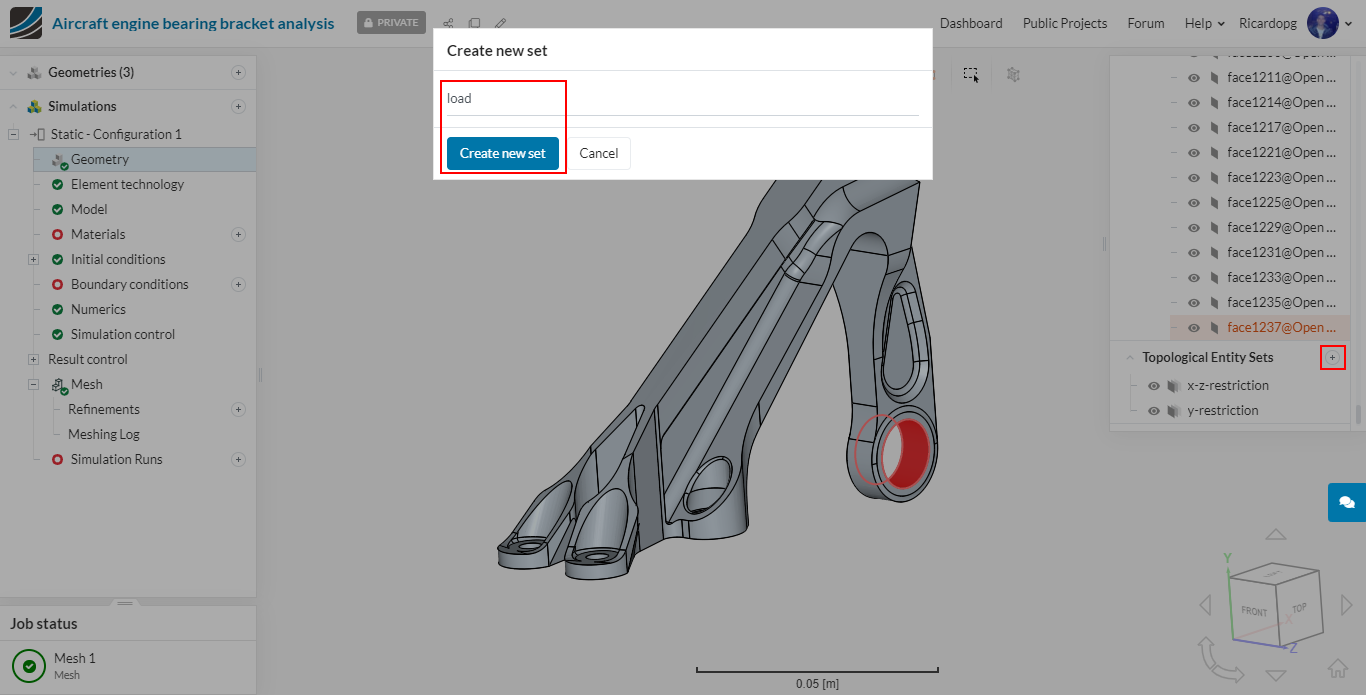Image resolution: width=1366 pixels, height=695 pixels.
Task: Activate the box selection tool icon
Action: click(x=971, y=75)
